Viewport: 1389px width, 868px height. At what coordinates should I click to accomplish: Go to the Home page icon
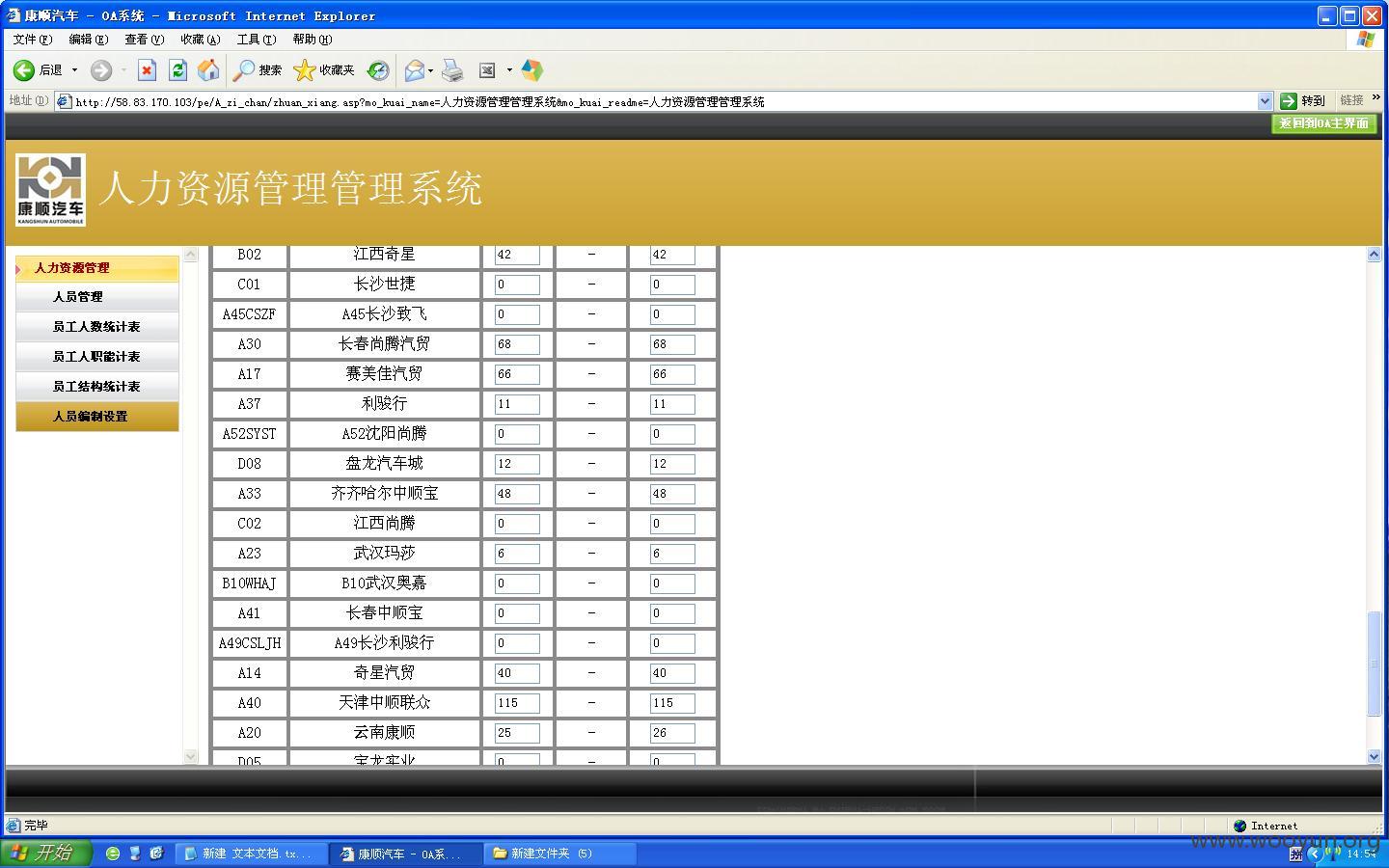tap(207, 70)
